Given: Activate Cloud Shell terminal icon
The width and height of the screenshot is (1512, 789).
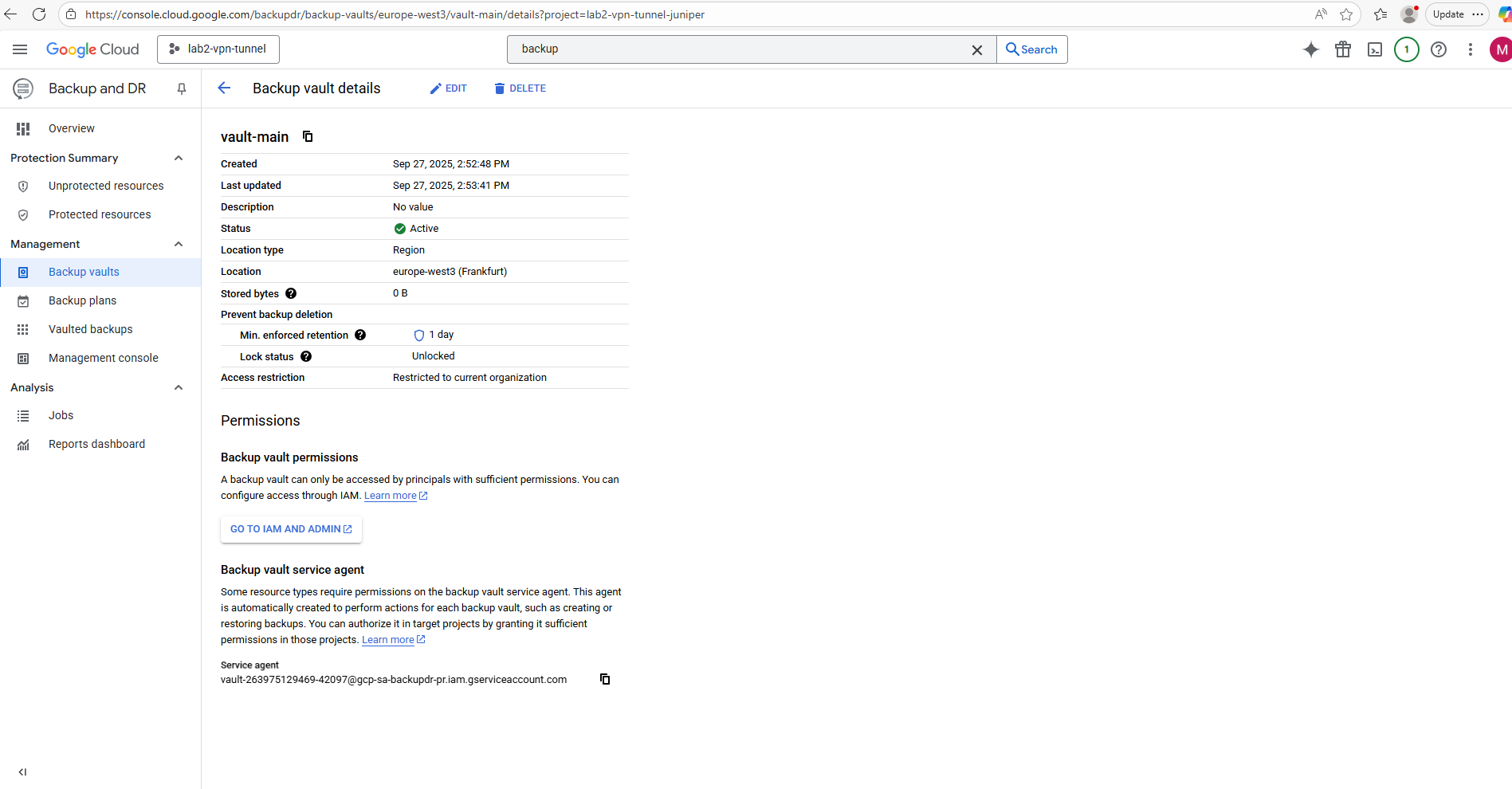Looking at the screenshot, I should (x=1375, y=49).
